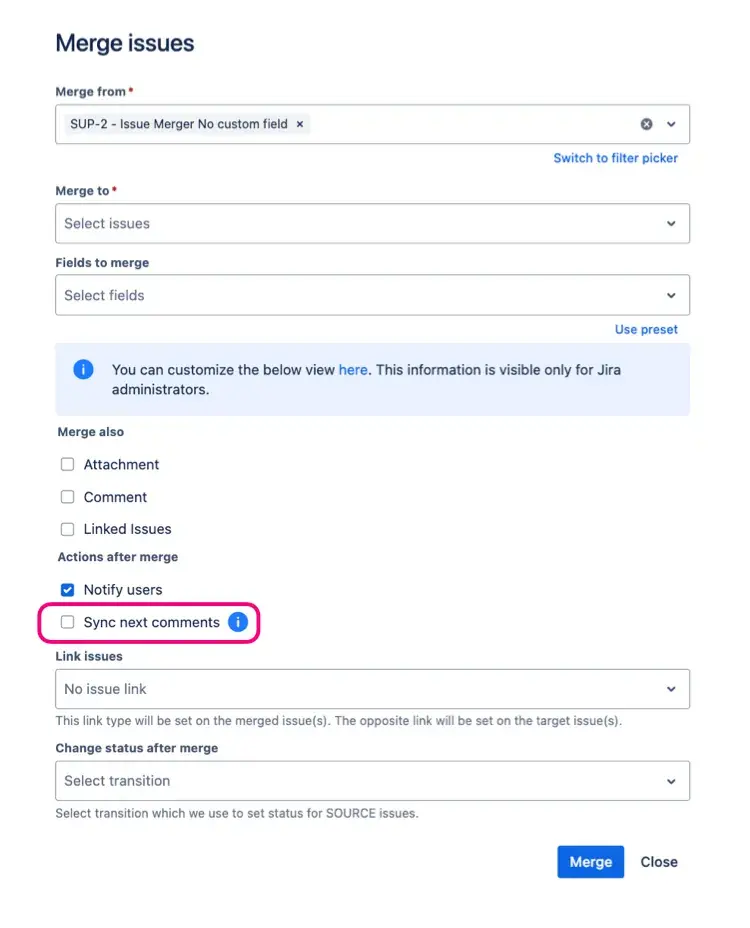Follow the "here" customization link
The image size is (750, 928).
pyautogui.click(x=353, y=370)
